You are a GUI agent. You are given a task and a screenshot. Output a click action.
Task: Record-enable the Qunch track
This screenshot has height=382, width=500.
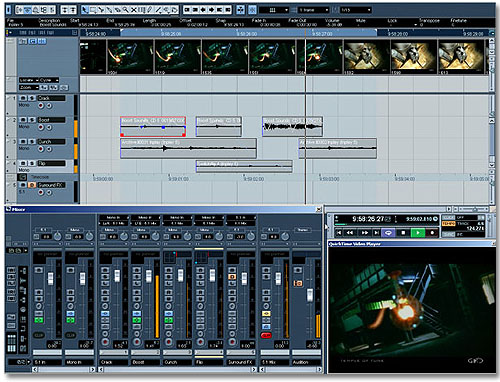coord(41,149)
